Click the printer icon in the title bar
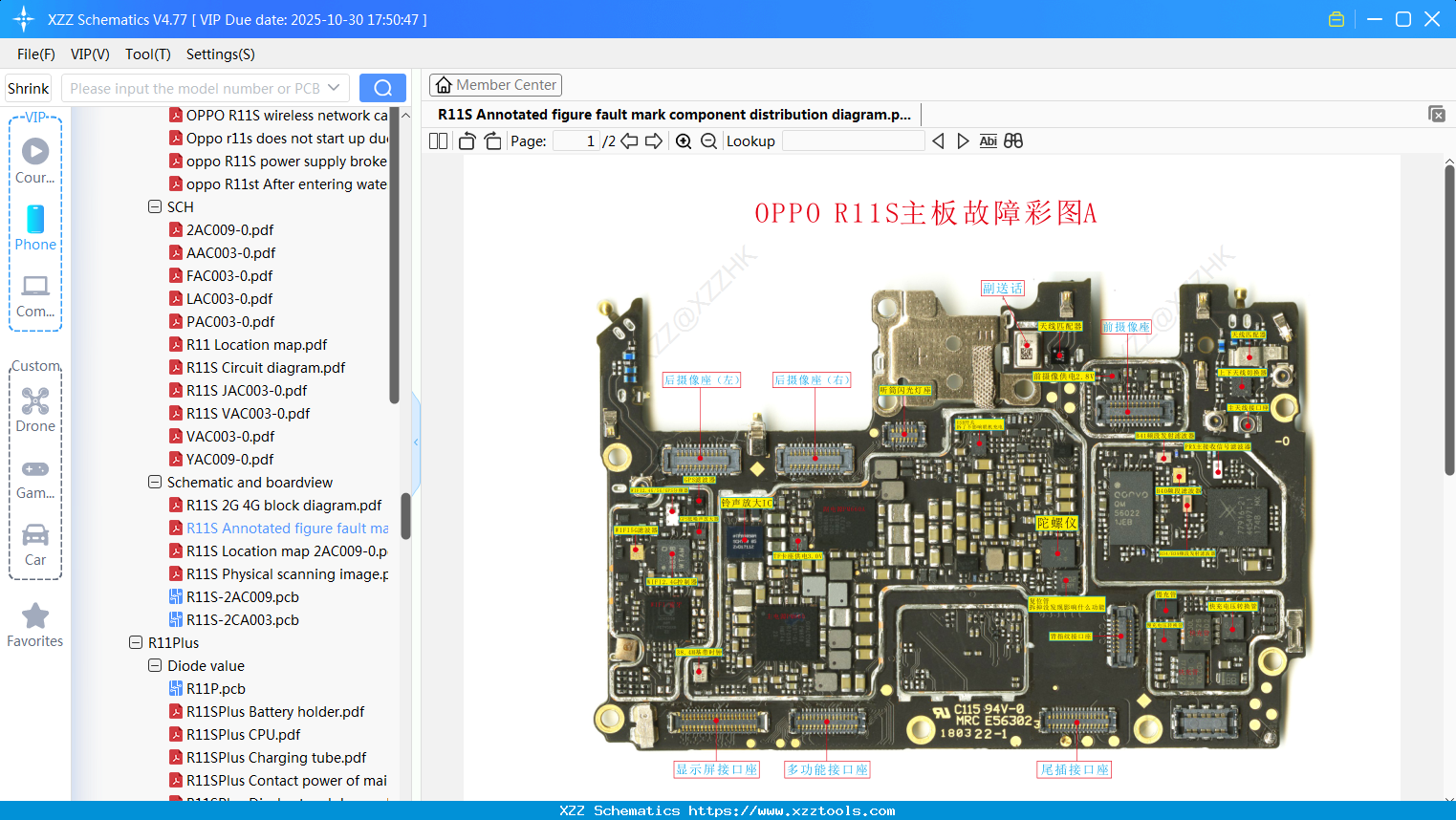This screenshot has width=1456, height=820. (x=1336, y=18)
